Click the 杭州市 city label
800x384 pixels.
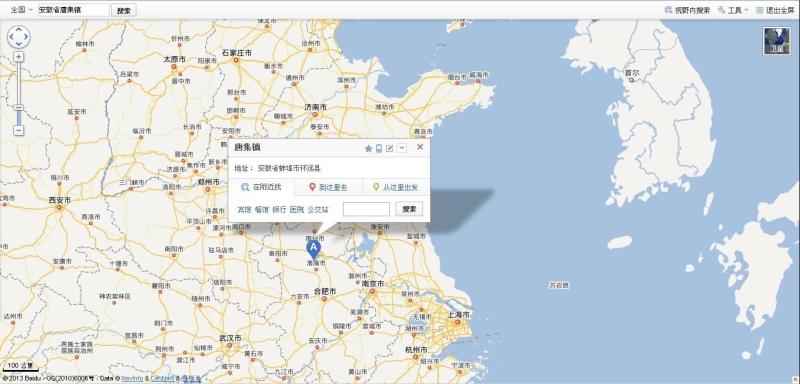coord(416,349)
